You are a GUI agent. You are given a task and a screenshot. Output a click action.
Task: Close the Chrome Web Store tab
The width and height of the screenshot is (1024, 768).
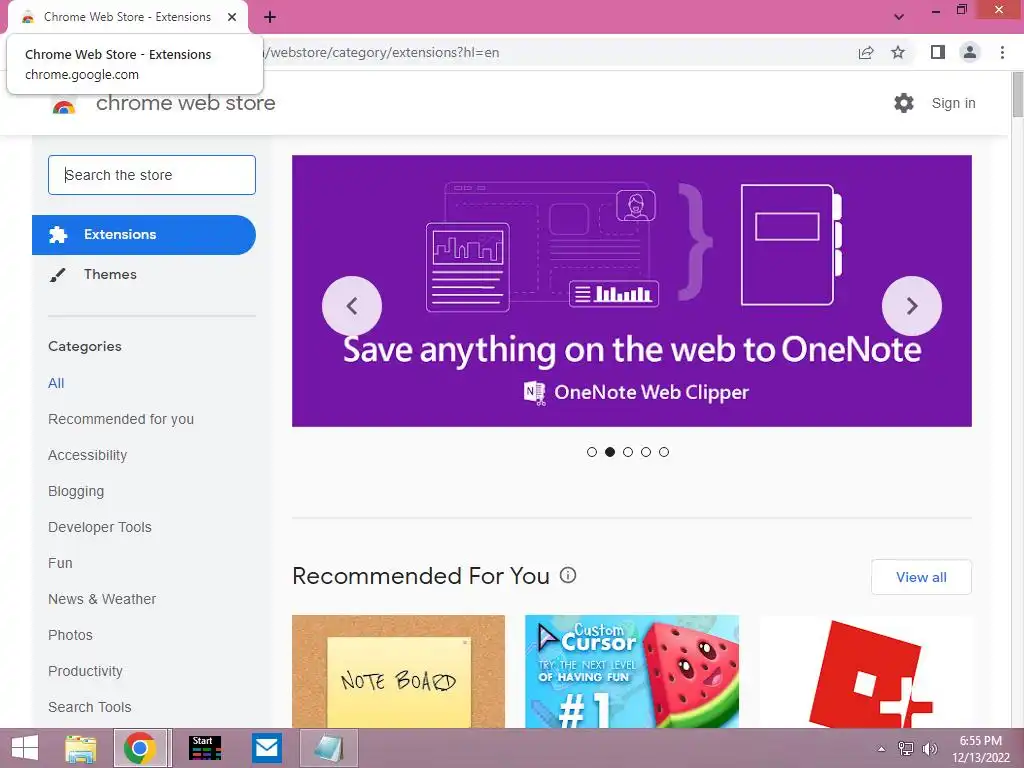(x=232, y=17)
